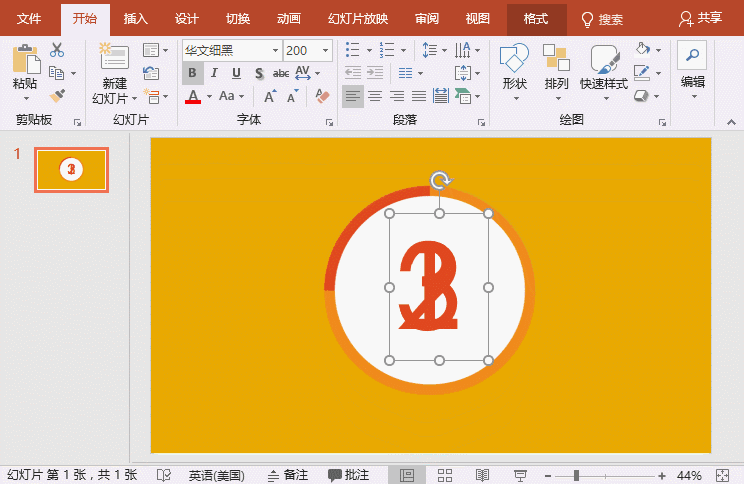Click the 备注 notes button in status bar
Screen dimensions: 744x484
pos(287,475)
